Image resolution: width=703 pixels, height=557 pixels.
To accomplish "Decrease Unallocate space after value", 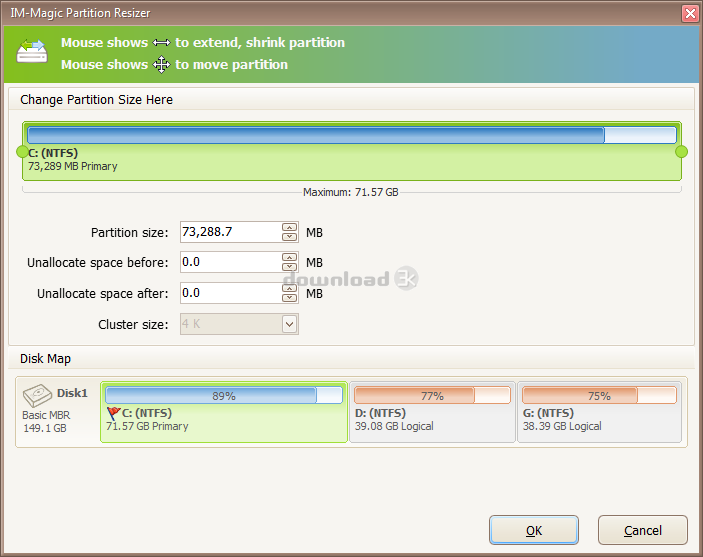I will 290,298.
